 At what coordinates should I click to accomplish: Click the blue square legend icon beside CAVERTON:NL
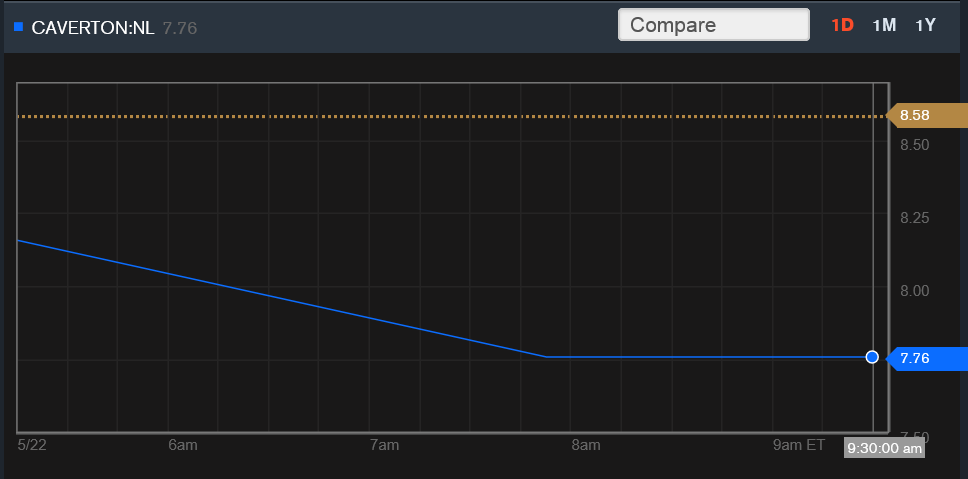tap(18, 27)
